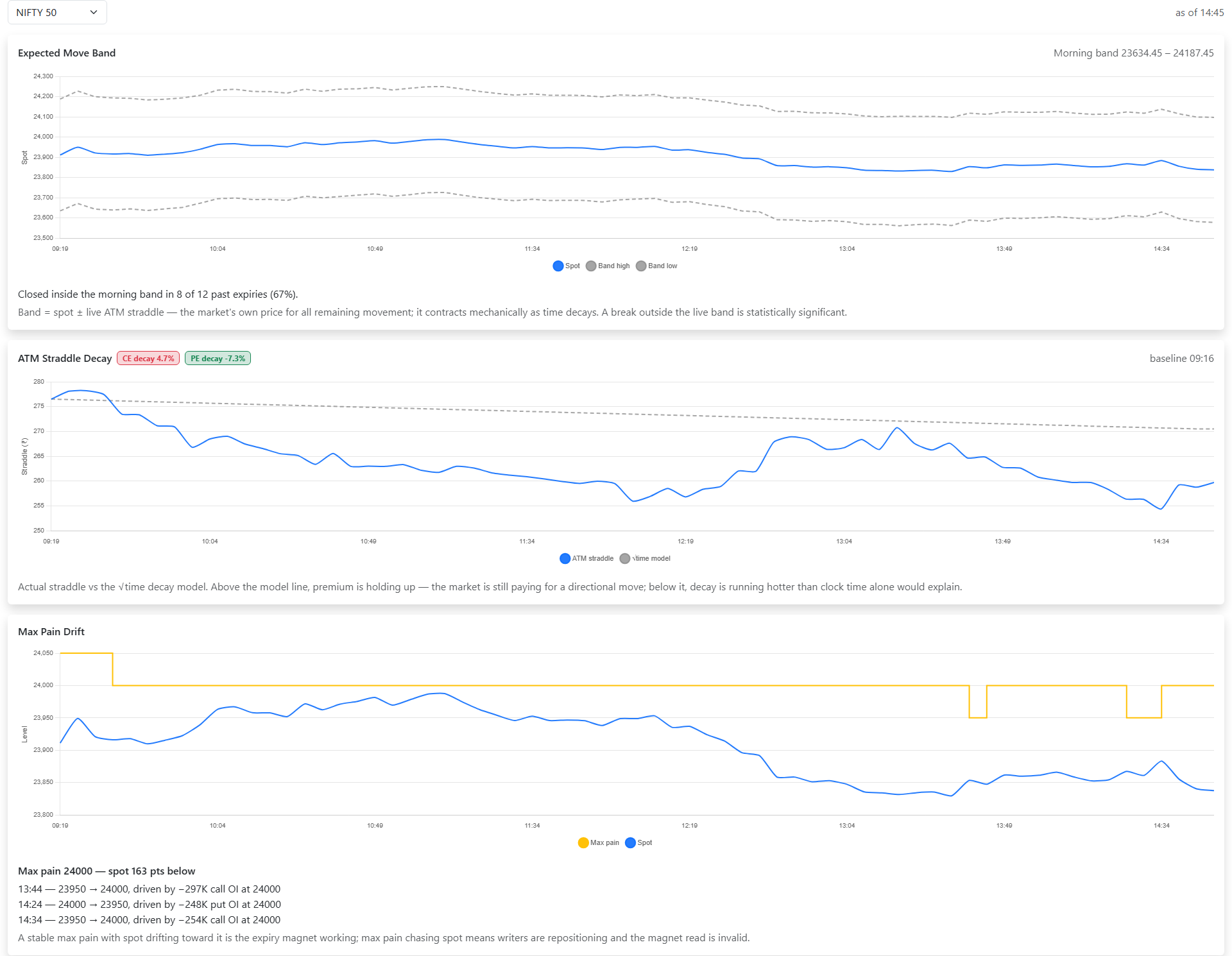Click the yellow Max pain legend dot
Viewport: 1232px width, 956px height.
pyautogui.click(x=583, y=842)
